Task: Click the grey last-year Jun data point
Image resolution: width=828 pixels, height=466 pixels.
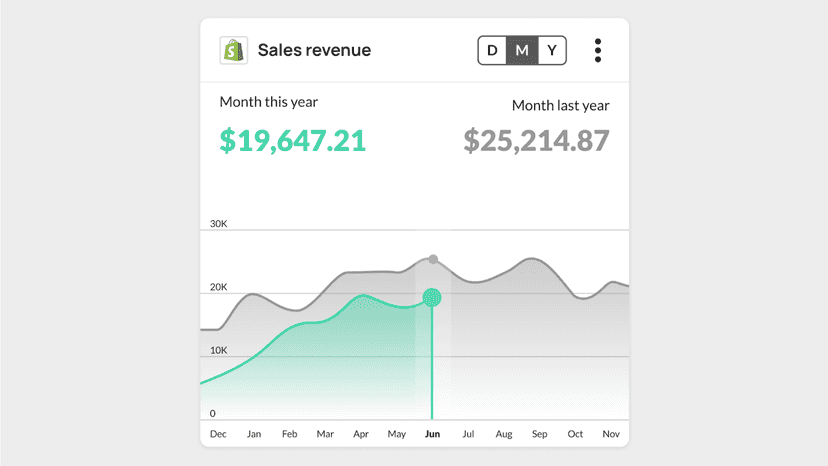Action: point(433,259)
